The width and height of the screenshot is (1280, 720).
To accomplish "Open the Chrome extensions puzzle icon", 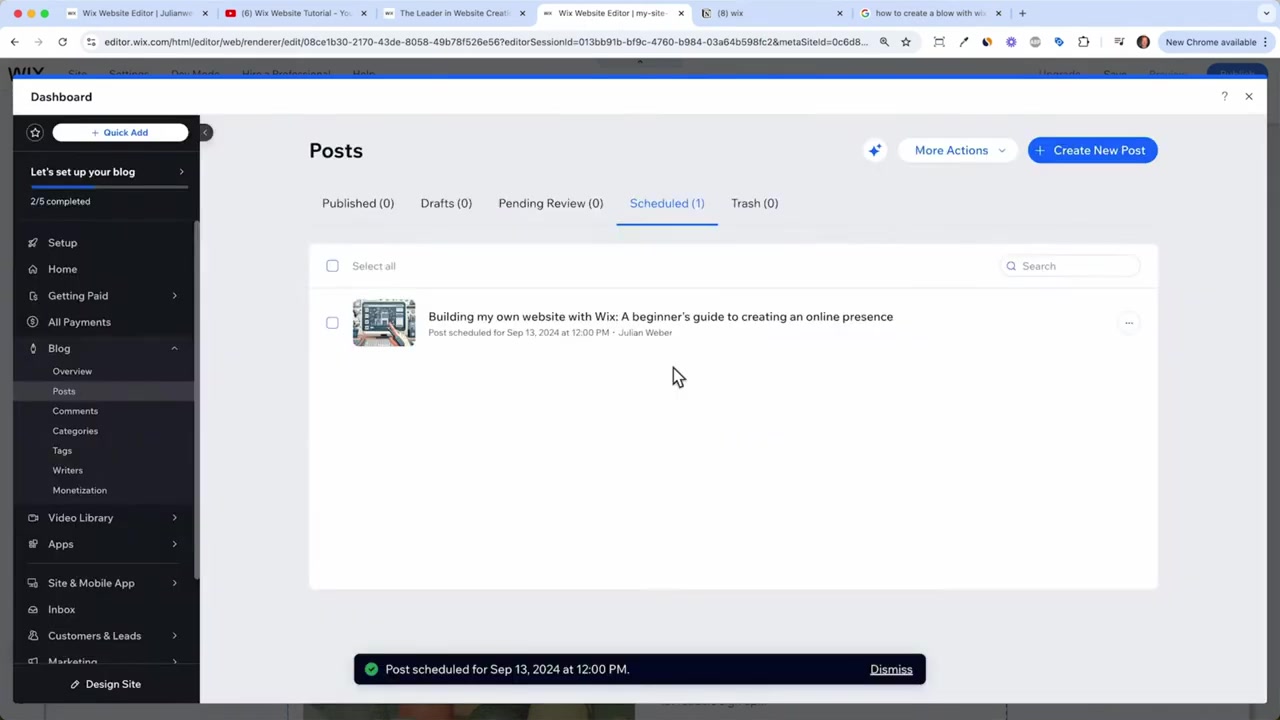I will [1083, 42].
